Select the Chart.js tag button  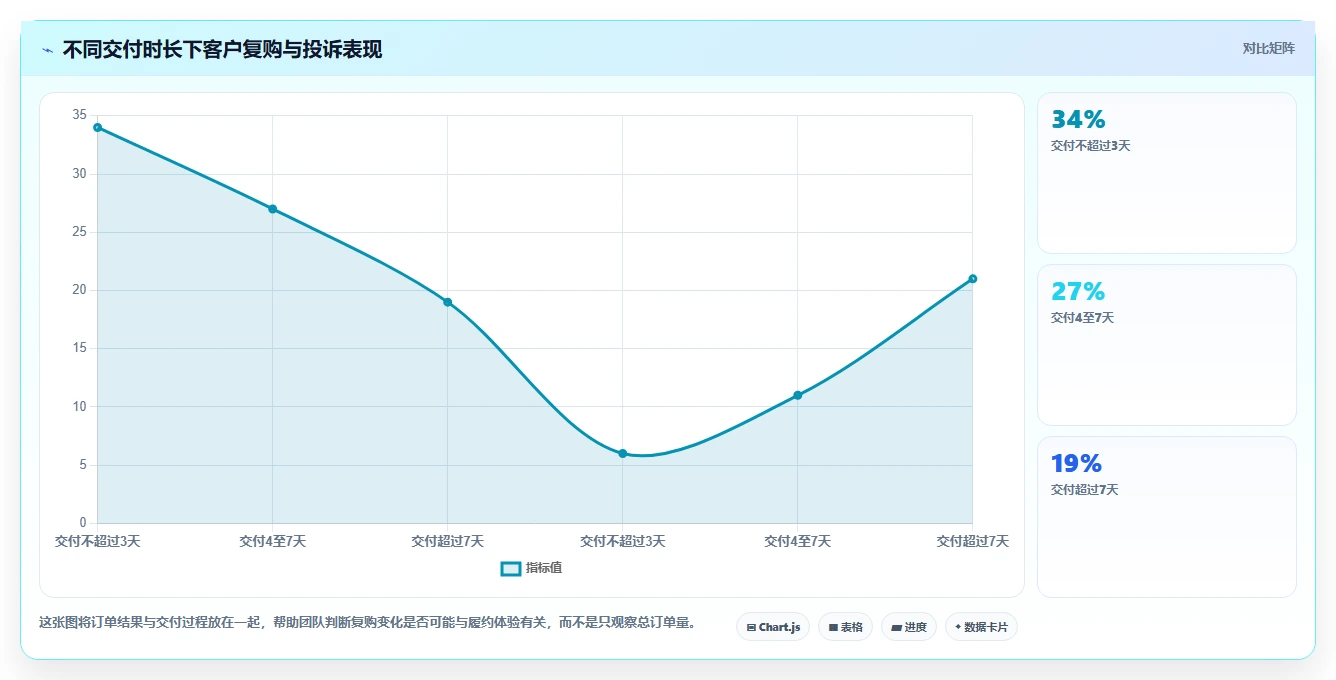click(x=773, y=627)
